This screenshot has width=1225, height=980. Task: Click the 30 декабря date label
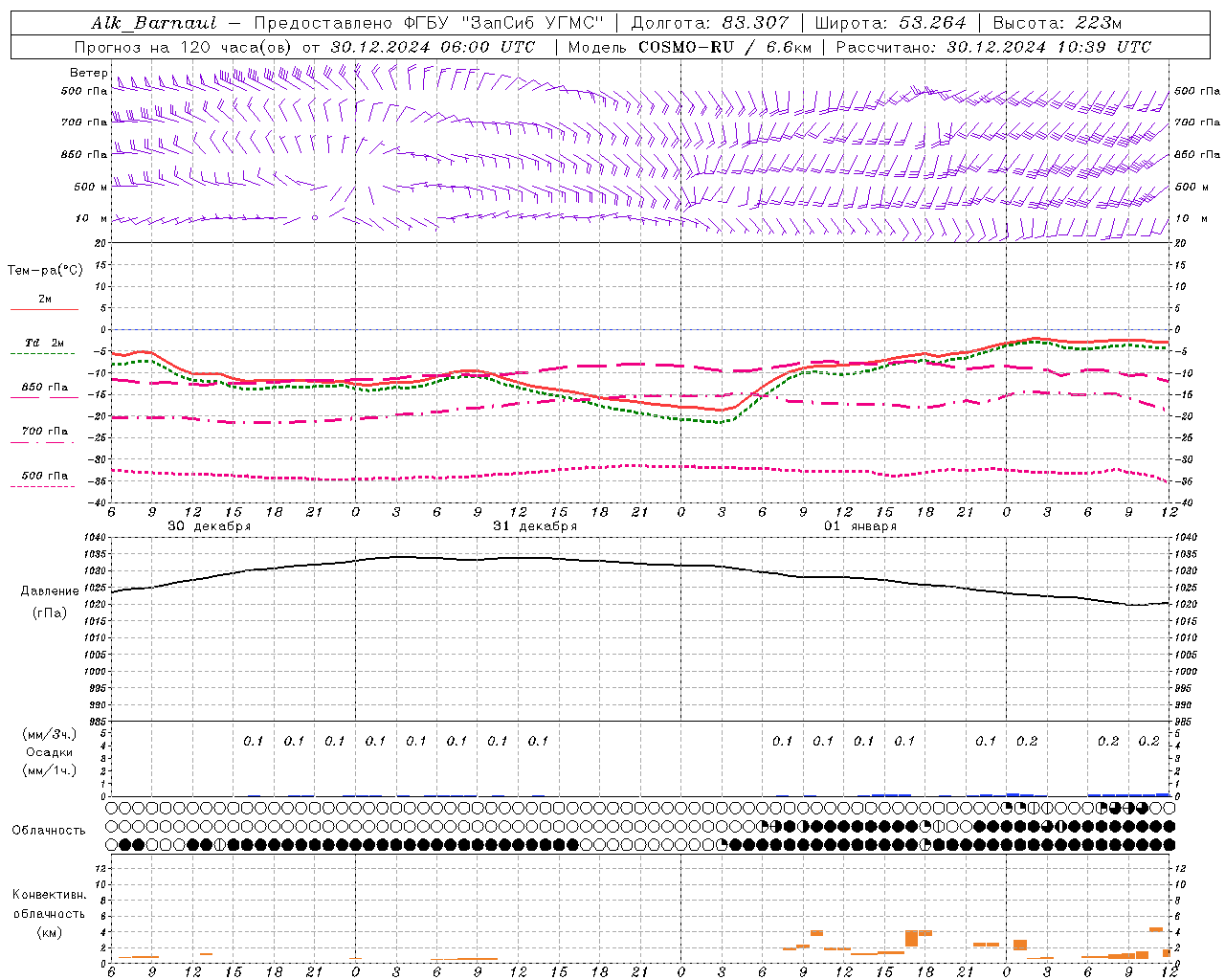pyautogui.click(x=210, y=526)
